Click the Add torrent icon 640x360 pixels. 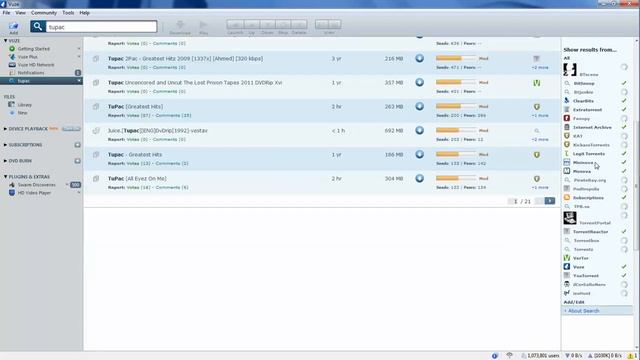(13, 26)
